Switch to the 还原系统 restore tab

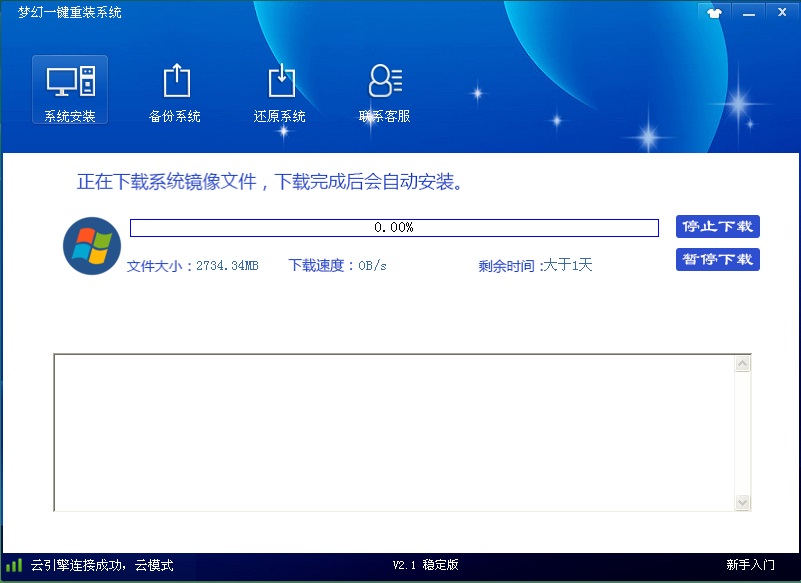[x=280, y=92]
